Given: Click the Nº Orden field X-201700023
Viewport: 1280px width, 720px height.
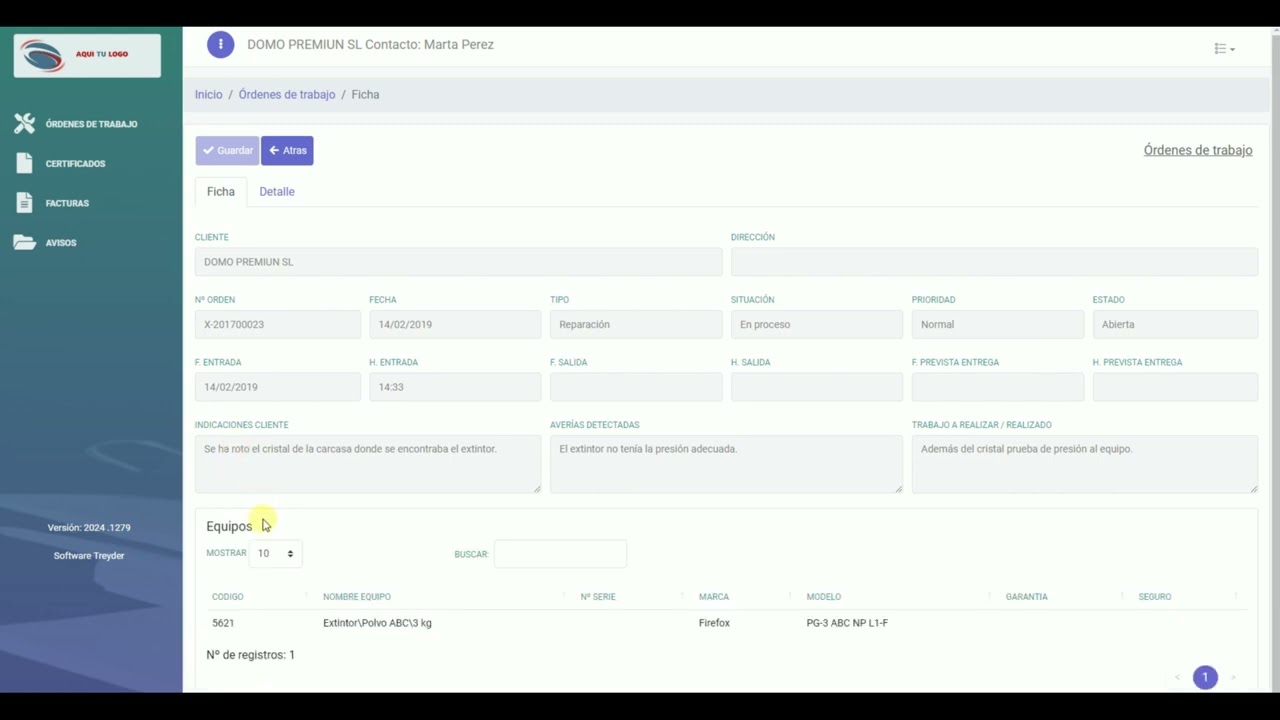Looking at the screenshot, I should (278, 324).
